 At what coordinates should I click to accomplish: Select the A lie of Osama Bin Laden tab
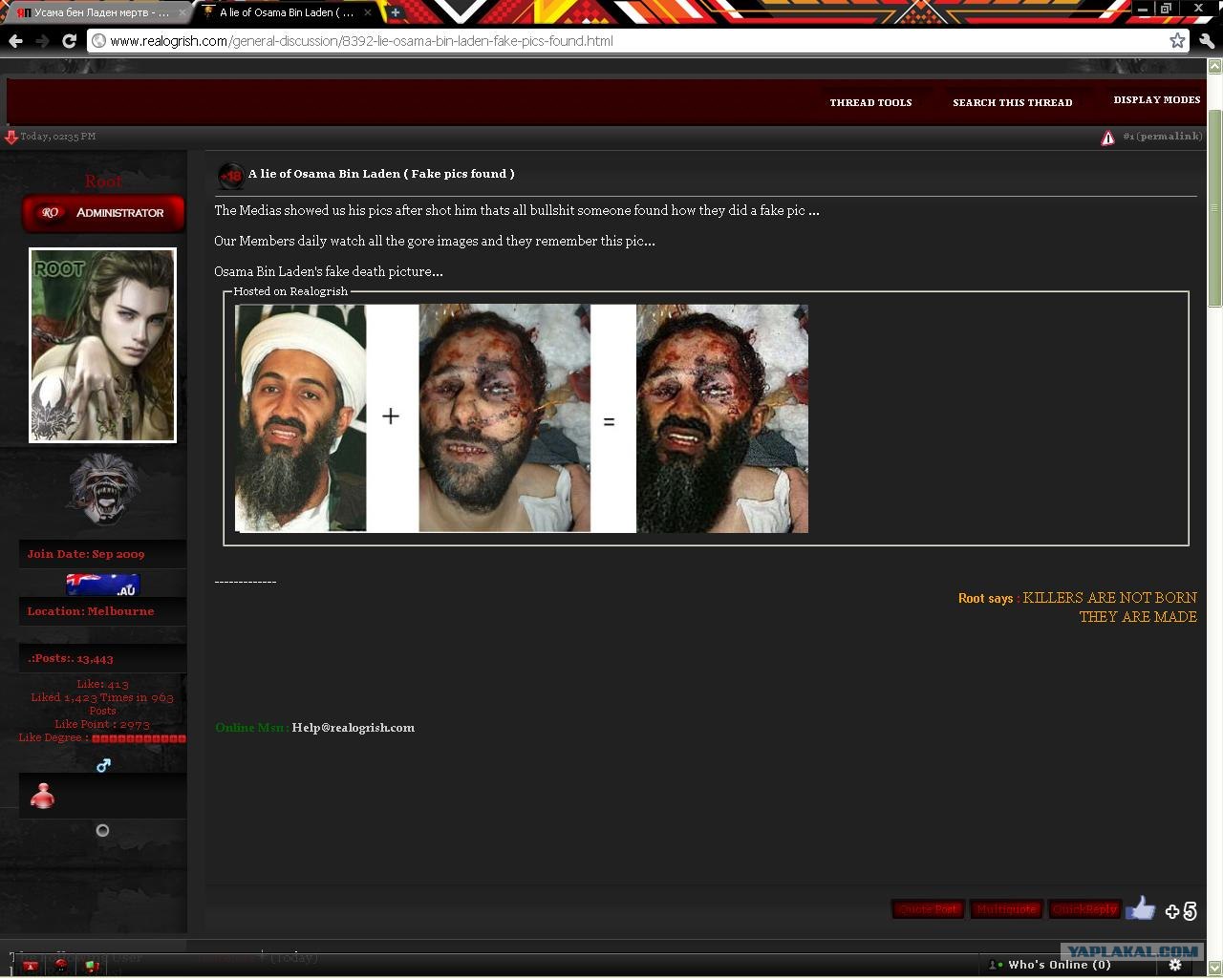coord(288,13)
